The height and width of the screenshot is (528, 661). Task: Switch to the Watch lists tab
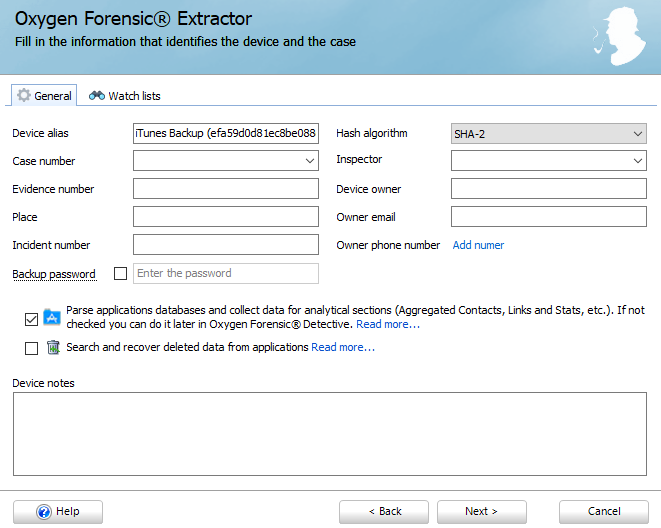[x=124, y=96]
